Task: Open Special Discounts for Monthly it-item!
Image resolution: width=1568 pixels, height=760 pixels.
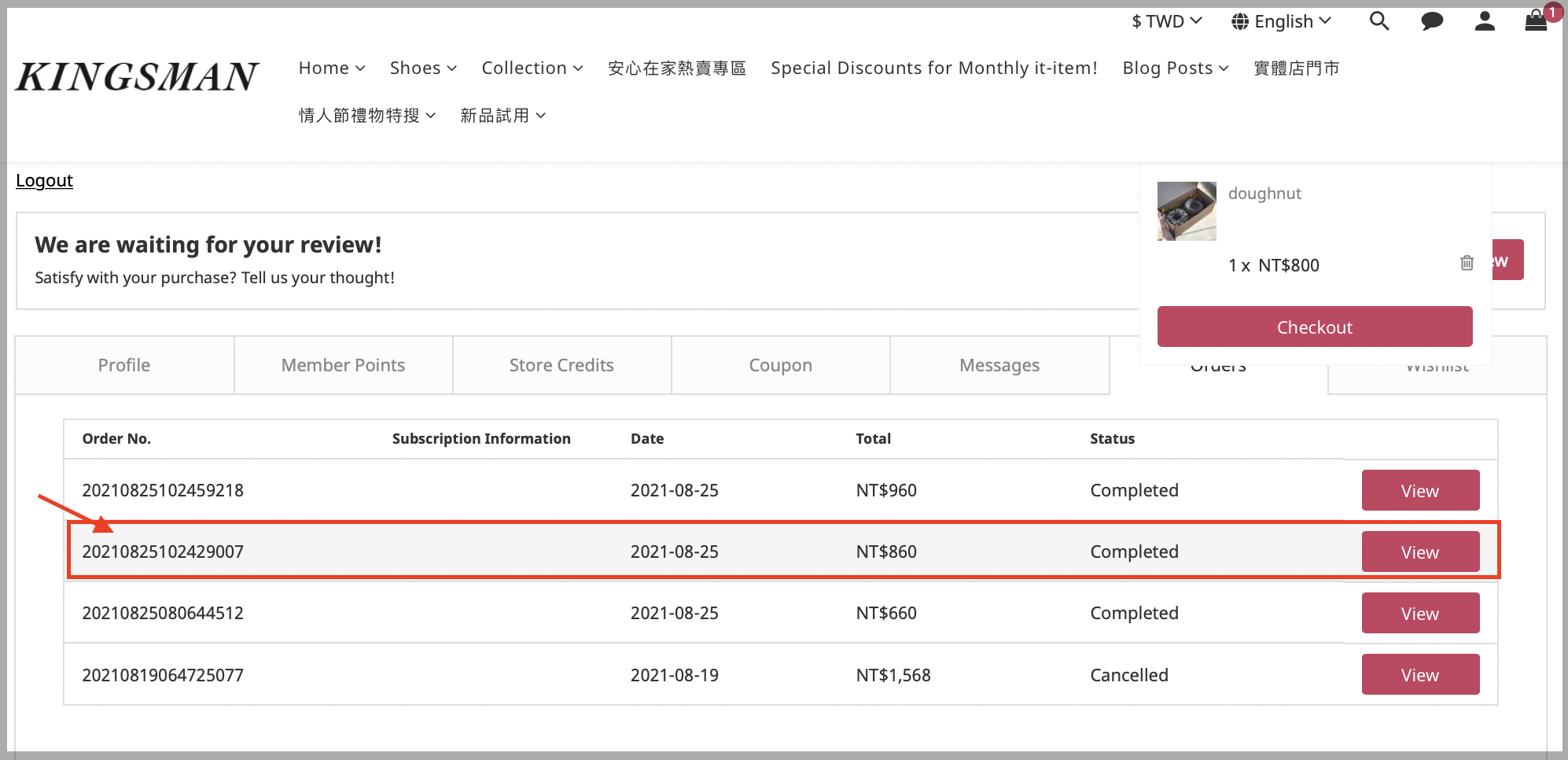Action: click(934, 68)
